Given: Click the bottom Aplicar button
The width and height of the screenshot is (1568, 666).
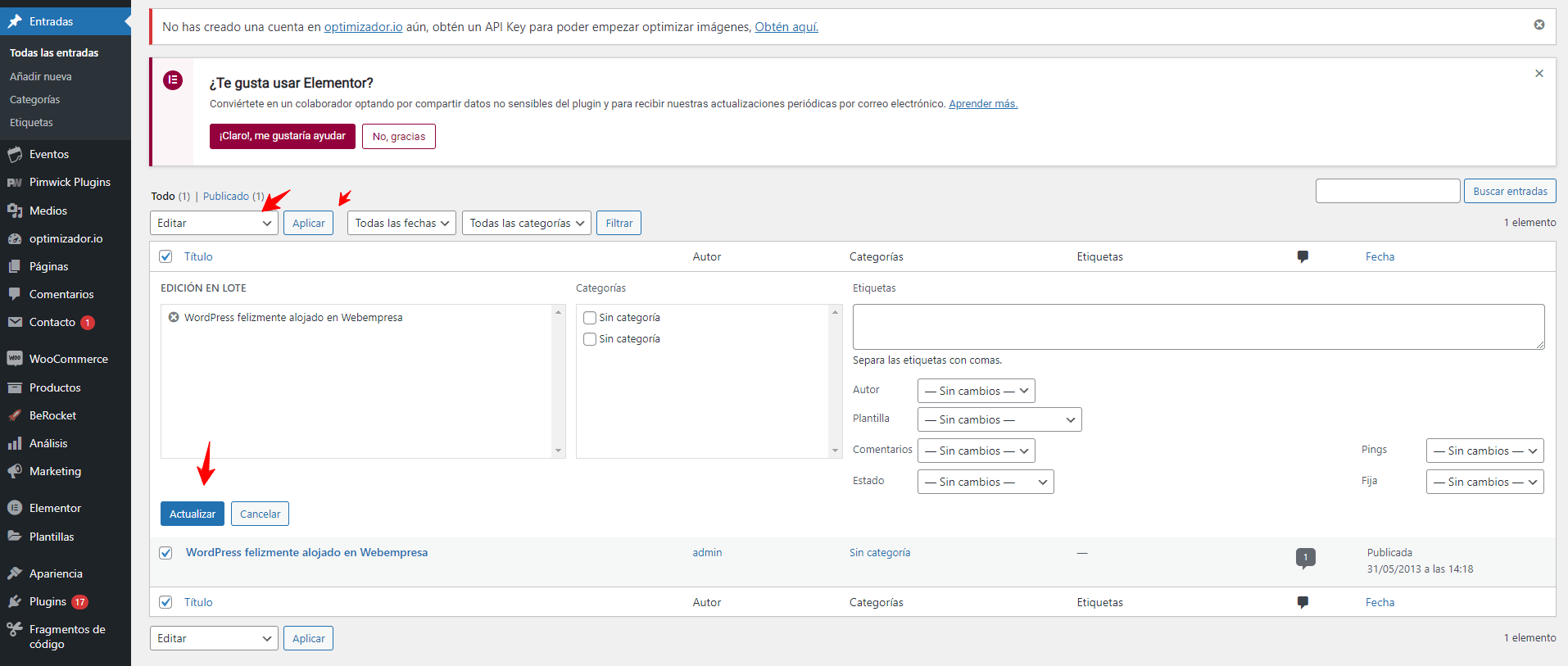Looking at the screenshot, I should 309,638.
